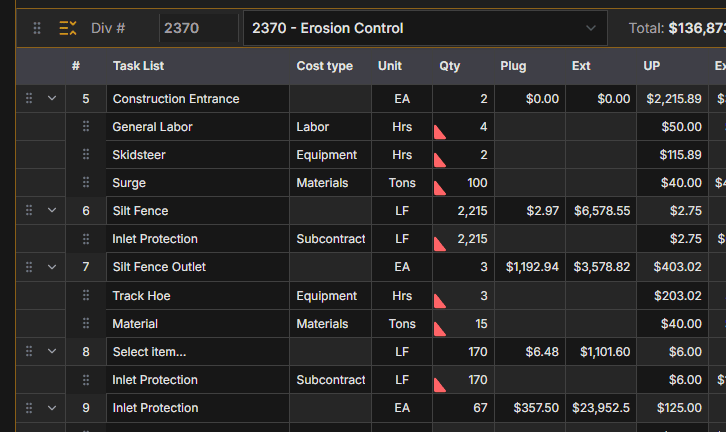Click the Cost type column header

(x=324, y=66)
